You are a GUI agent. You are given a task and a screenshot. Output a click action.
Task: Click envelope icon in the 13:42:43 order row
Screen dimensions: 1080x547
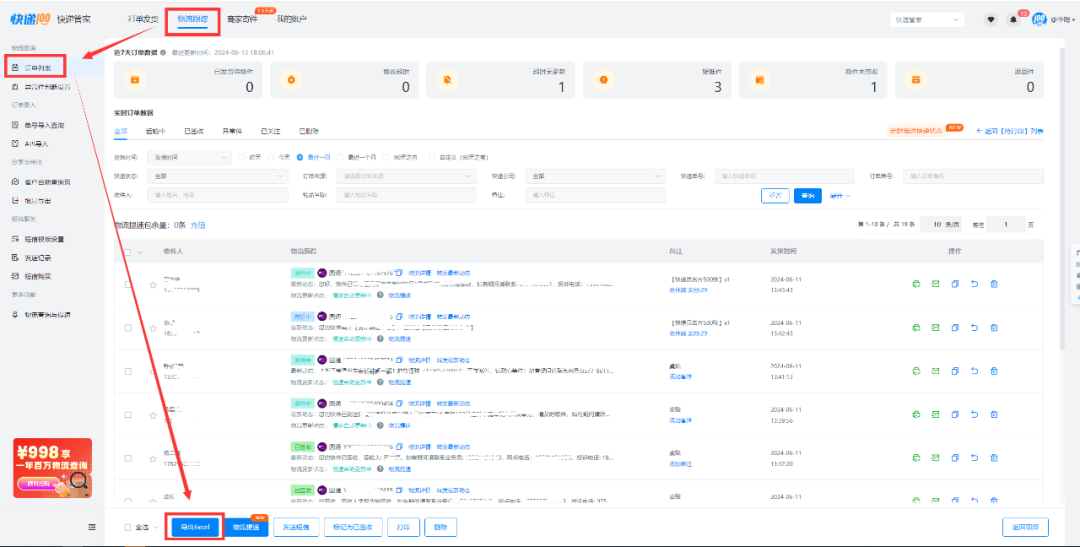point(935,327)
